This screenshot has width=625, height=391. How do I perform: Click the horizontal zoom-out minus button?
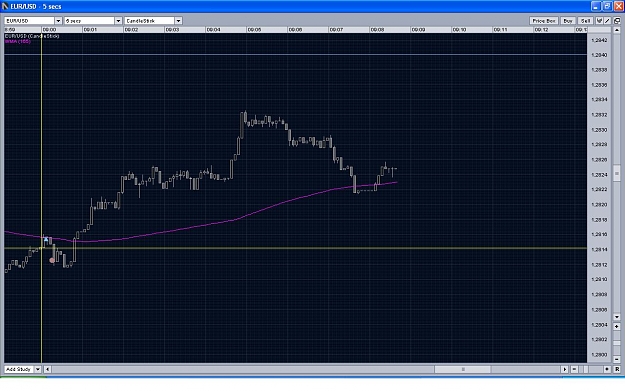(x=574, y=369)
